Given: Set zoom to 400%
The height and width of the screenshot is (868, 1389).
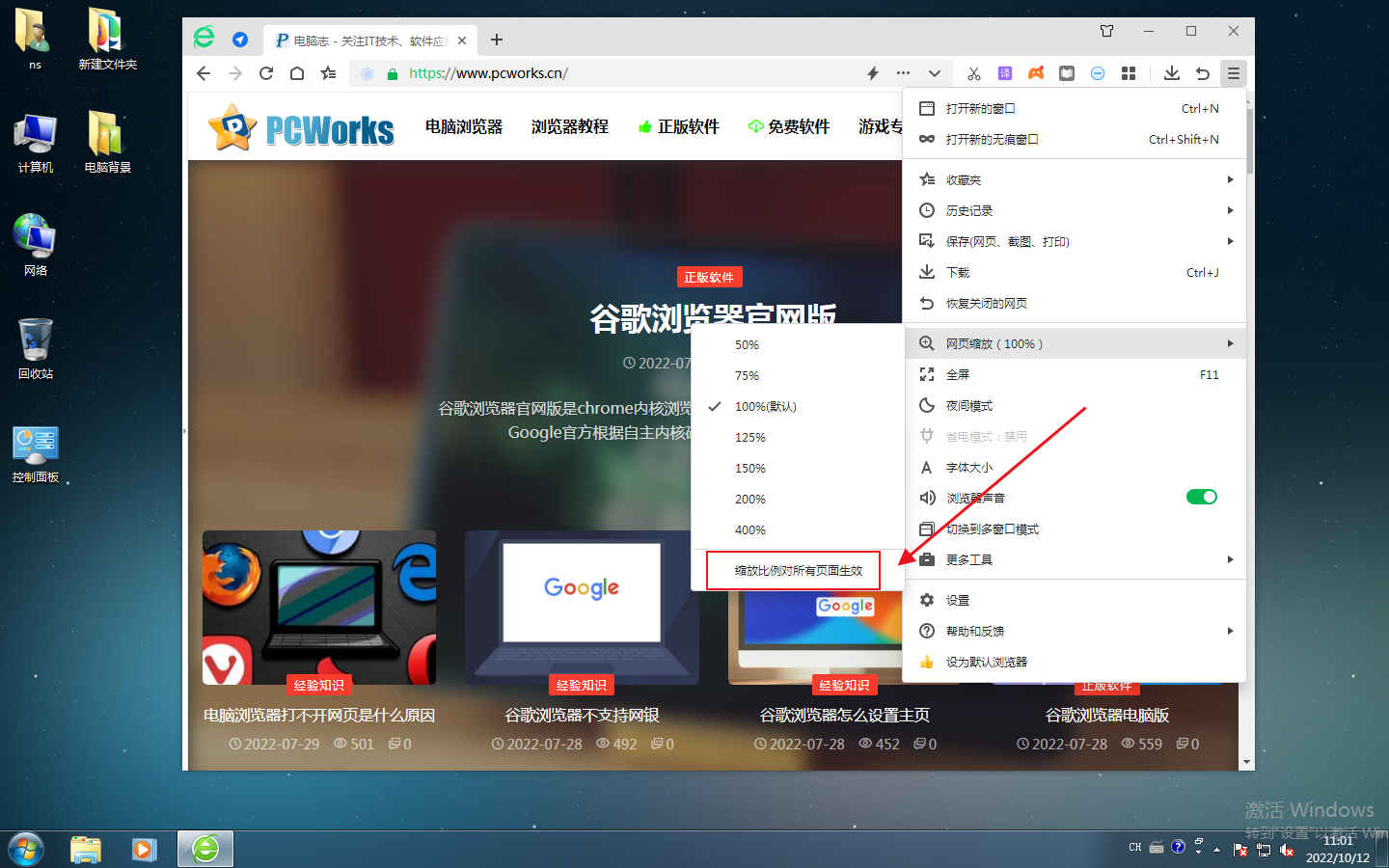Looking at the screenshot, I should 797,529.
